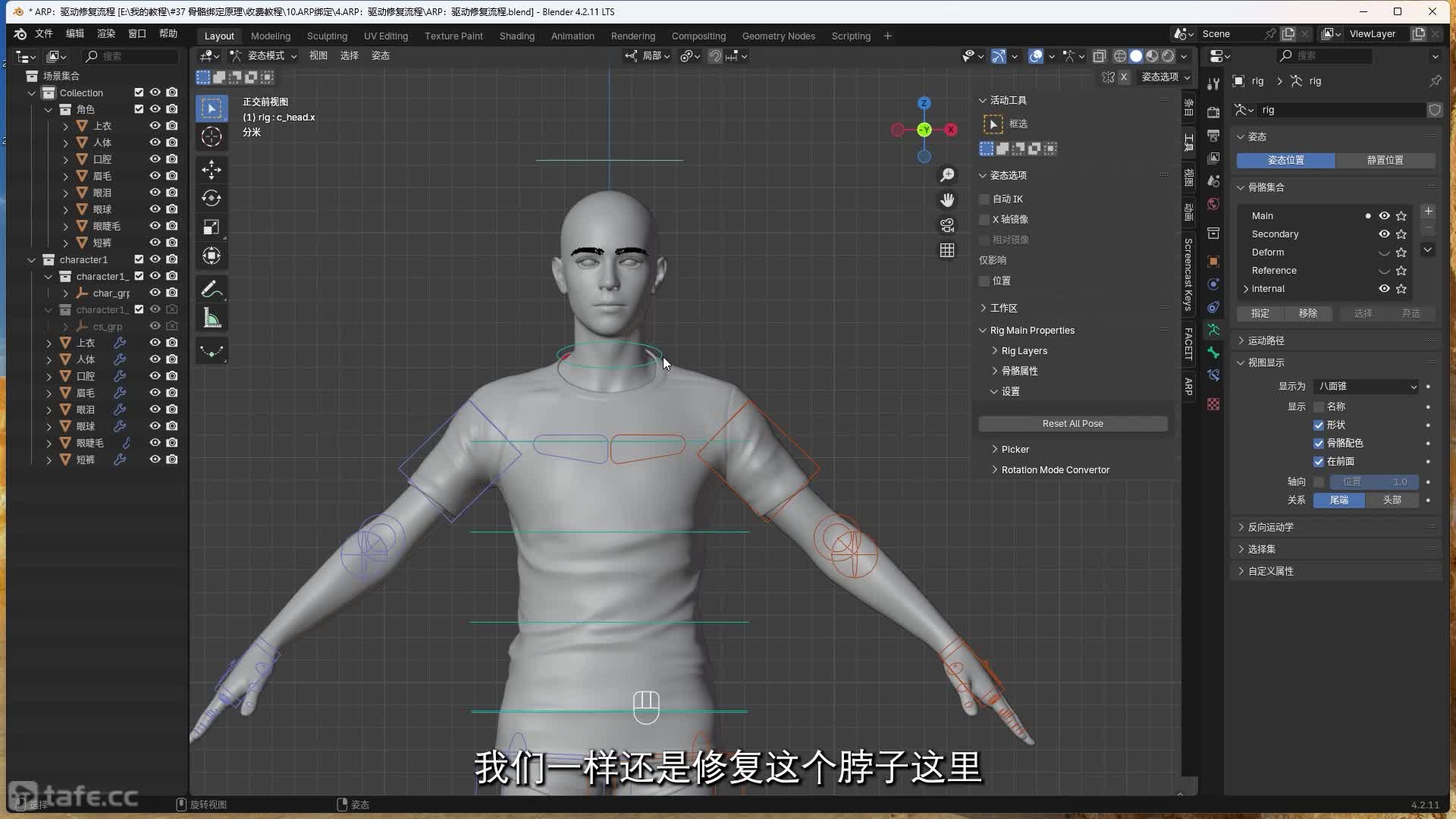Screen dimensions: 1456x819
Task: Select the Measure ruler tool
Action: 212,318
